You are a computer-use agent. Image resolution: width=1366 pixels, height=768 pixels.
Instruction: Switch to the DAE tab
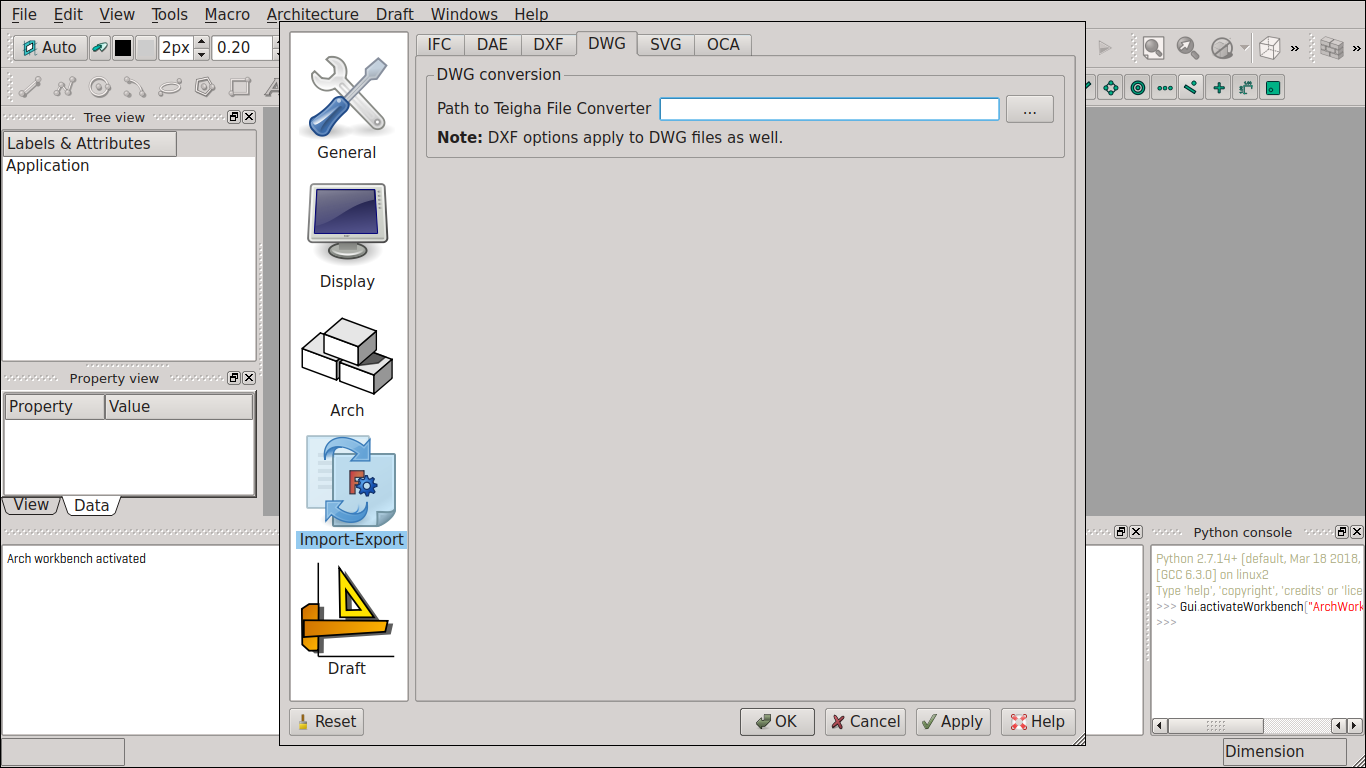492,45
